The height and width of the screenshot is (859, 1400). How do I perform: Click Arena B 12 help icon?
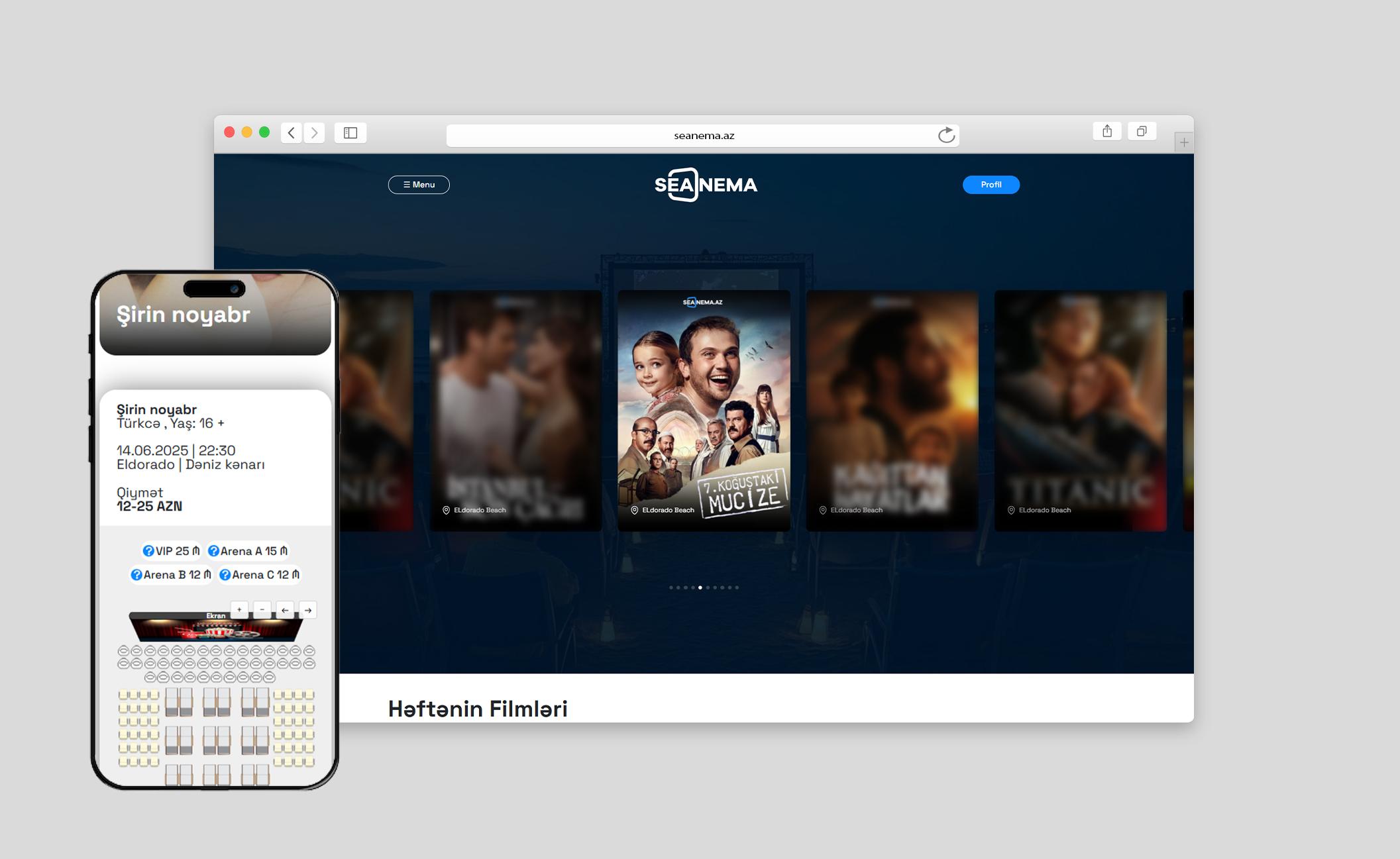click(x=136, y=575)
